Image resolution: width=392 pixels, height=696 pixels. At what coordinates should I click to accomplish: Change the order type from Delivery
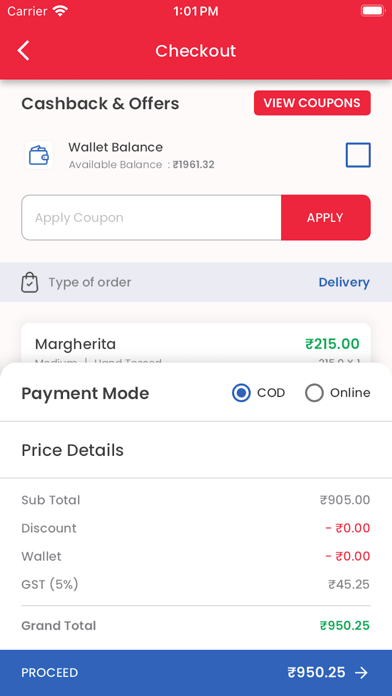(x=344, y=282)
